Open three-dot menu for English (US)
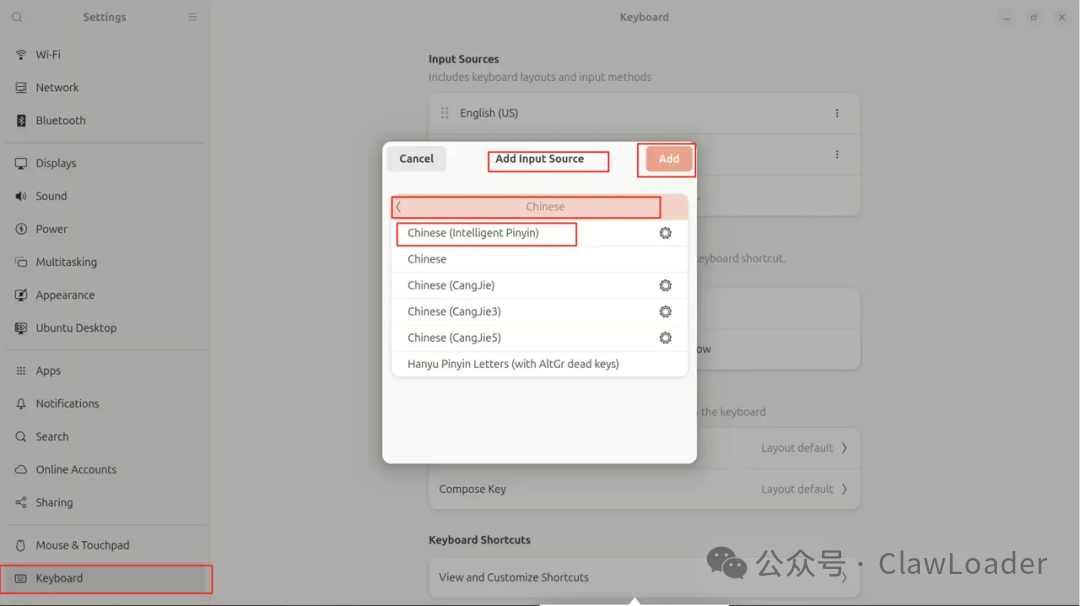 837,113
